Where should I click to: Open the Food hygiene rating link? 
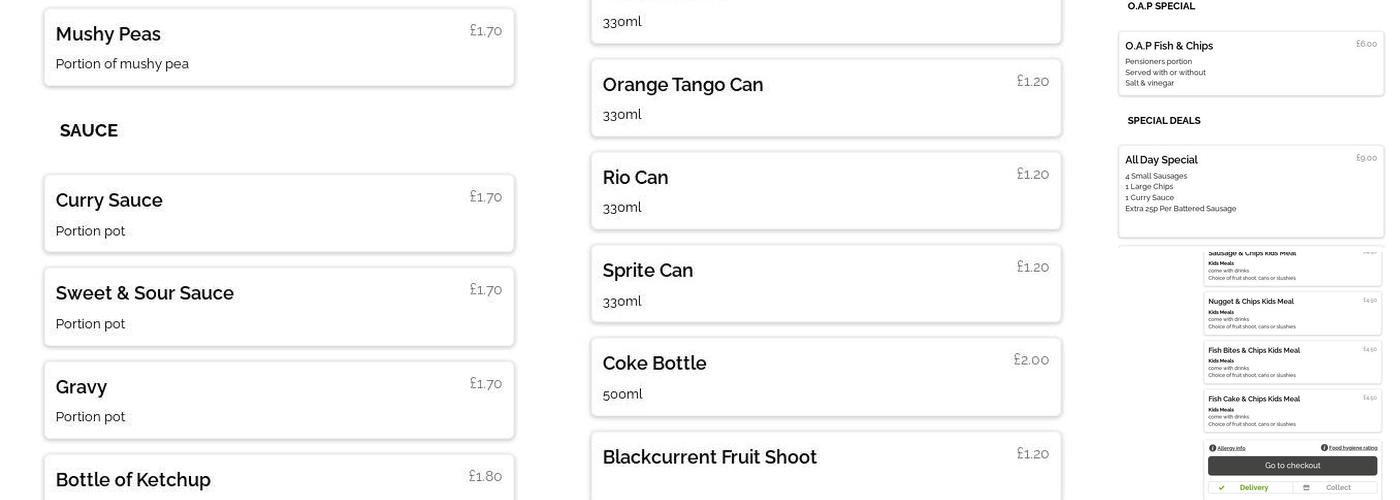(1353, 448)
